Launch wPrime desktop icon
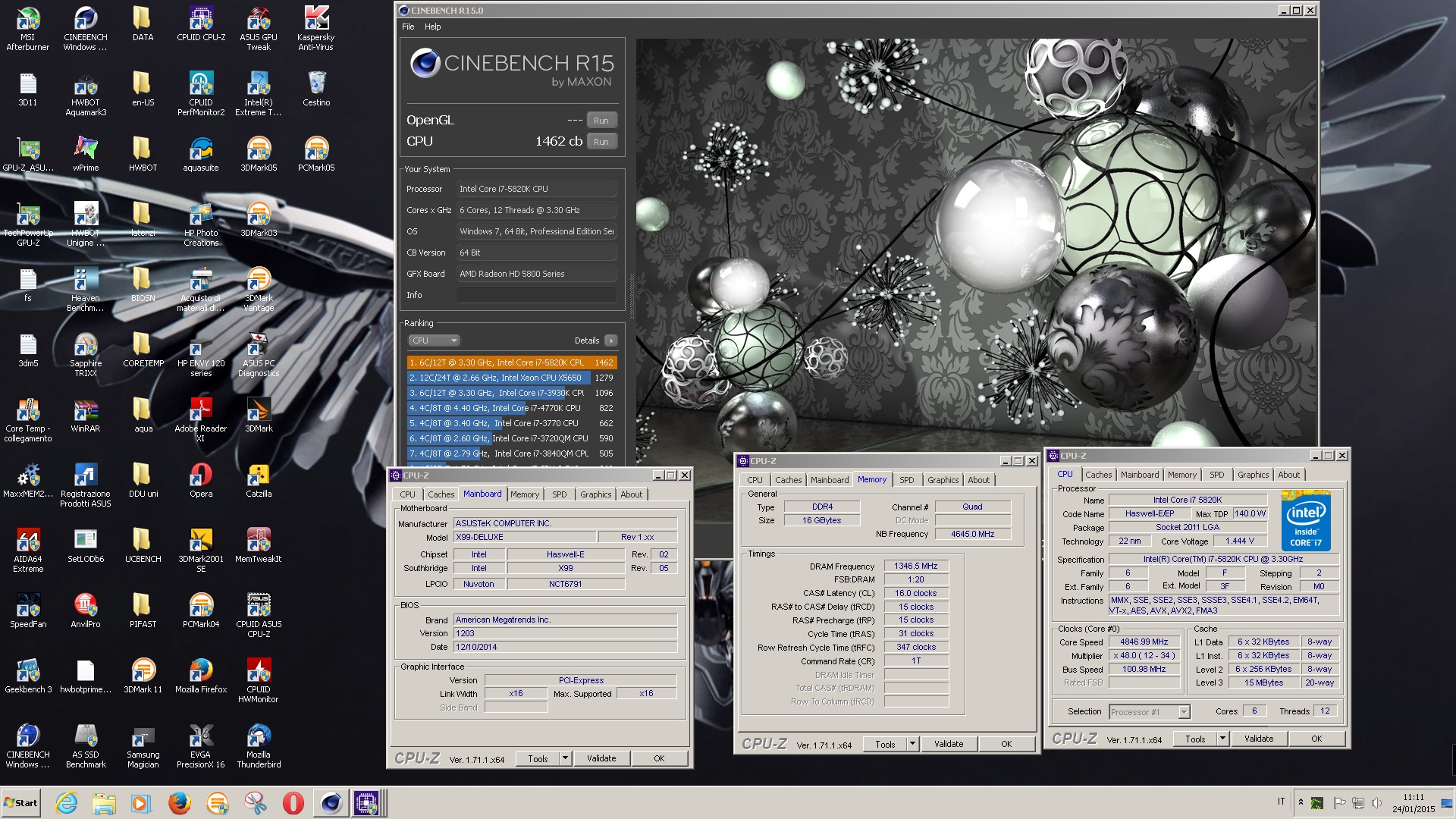The width and height of the screenshot is (1456, 819). [86, 154]
